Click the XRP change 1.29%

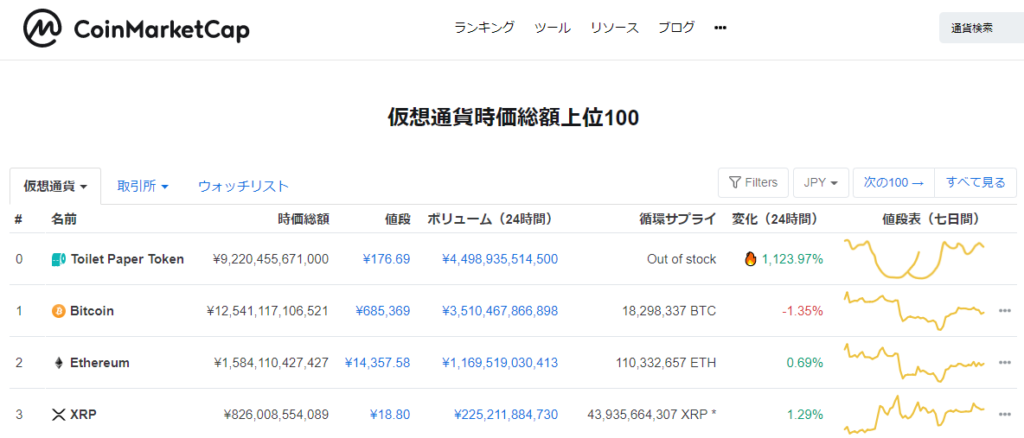(805, 414)
